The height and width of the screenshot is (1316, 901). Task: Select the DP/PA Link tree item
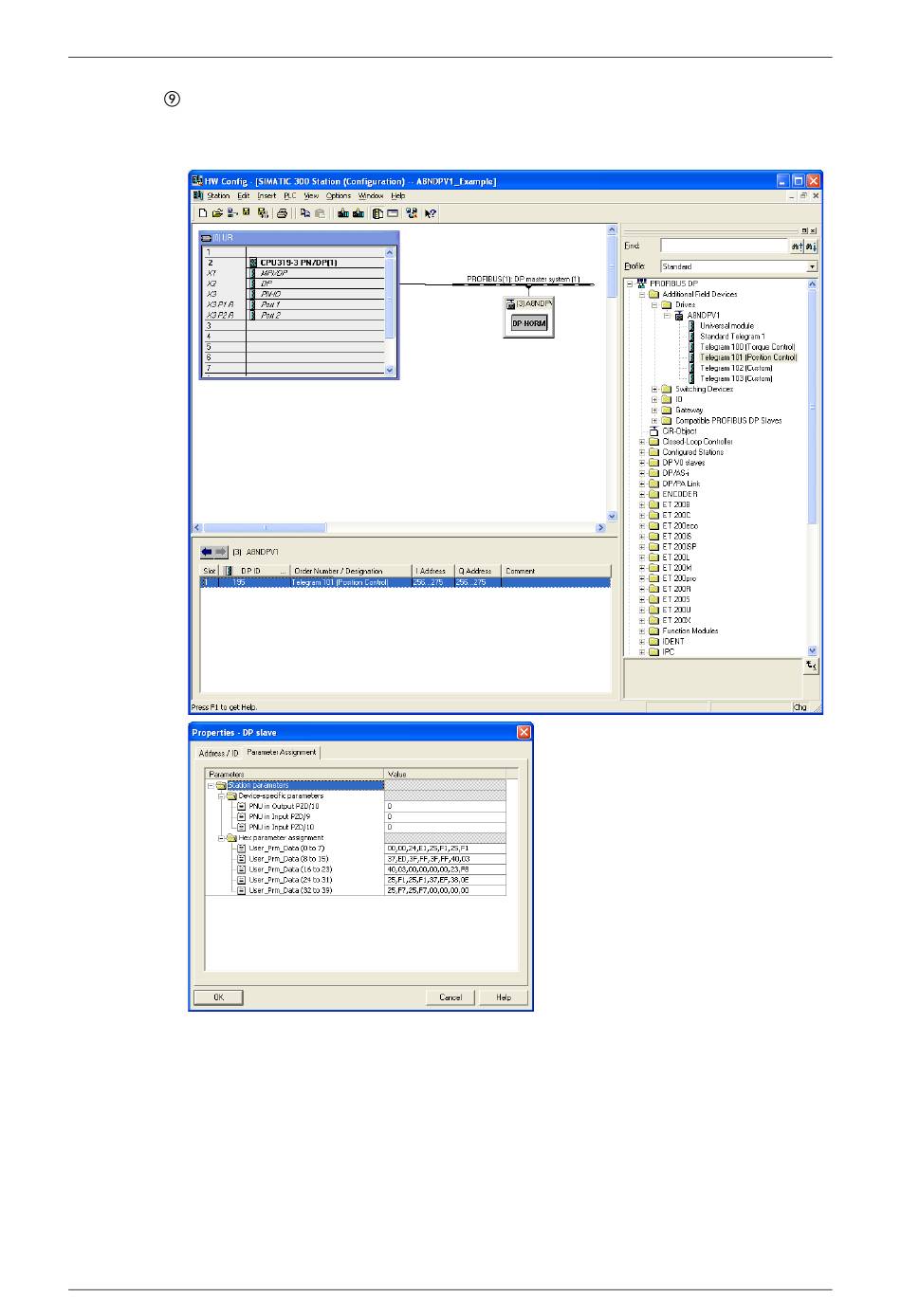tap(681, 484)
